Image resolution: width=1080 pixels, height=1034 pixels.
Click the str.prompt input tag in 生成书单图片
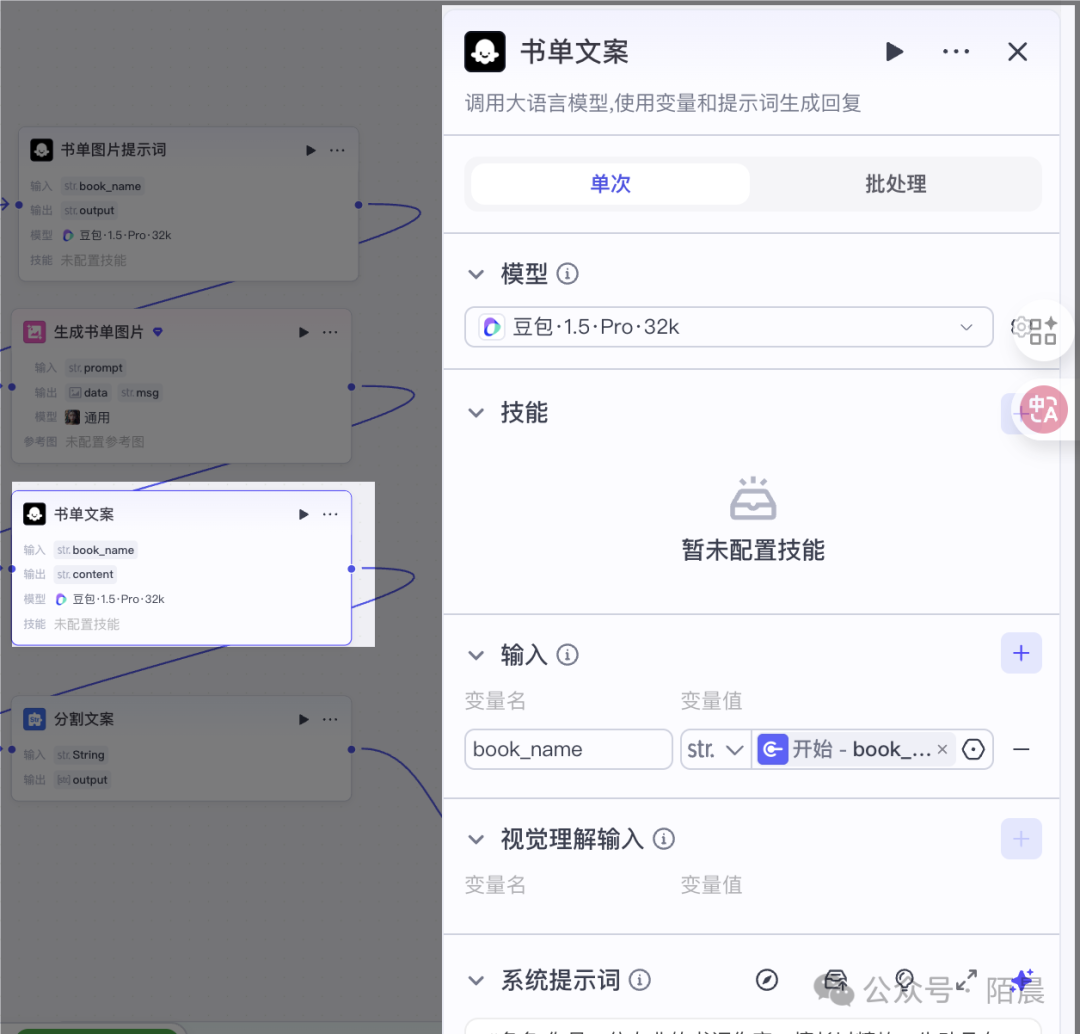[96, 368]
